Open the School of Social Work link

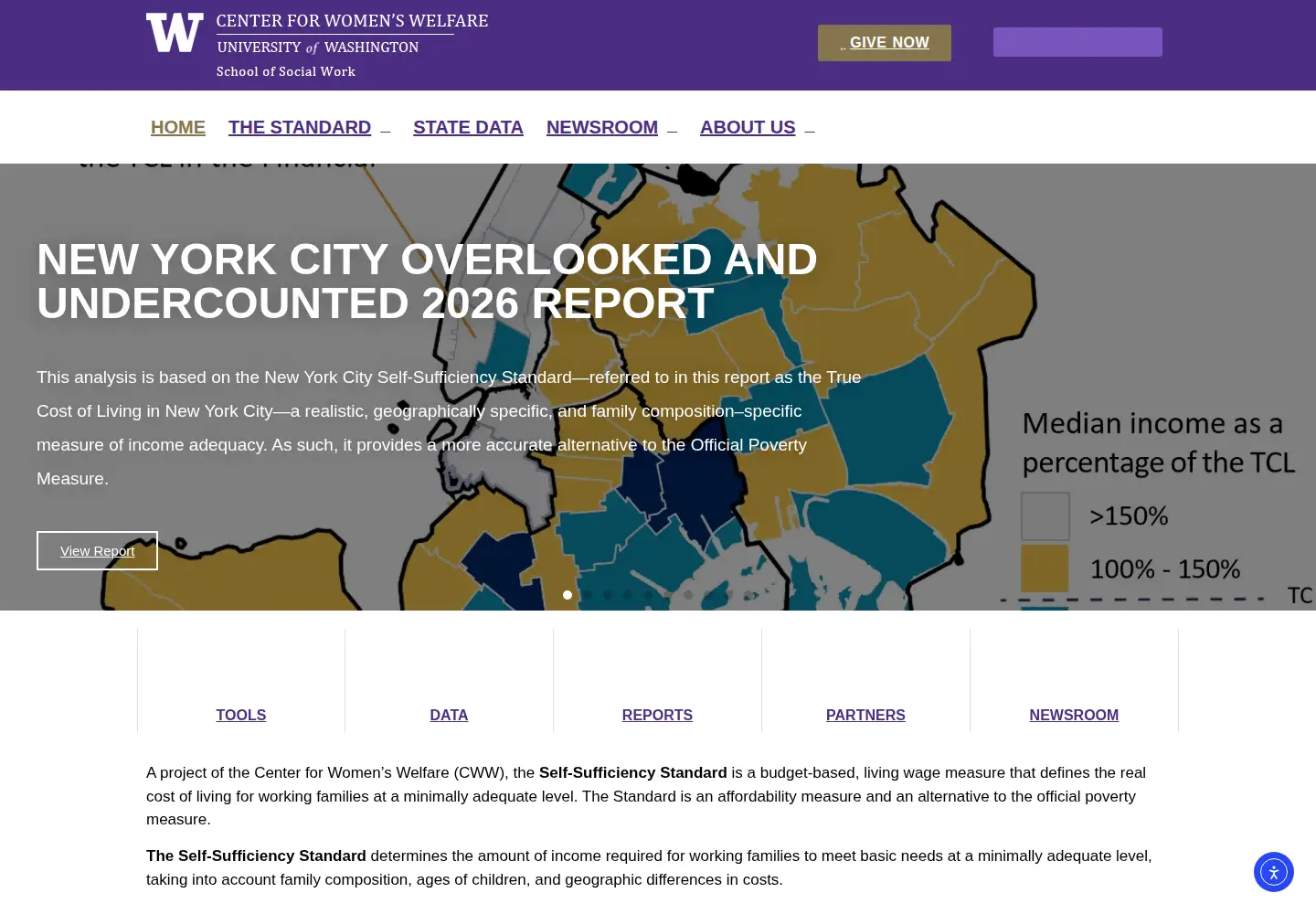pyautogui.click(x=286, y=71)
